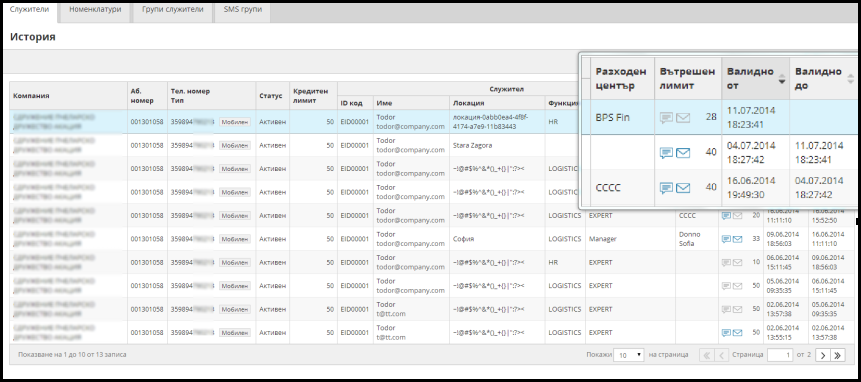Click the envelope icon in the inset CCCC row

(683, 188)
